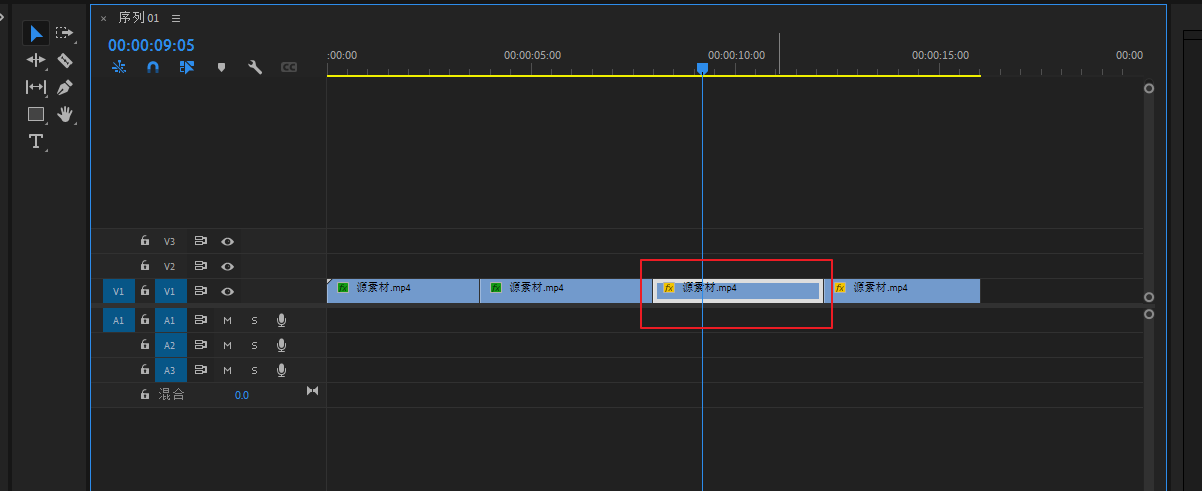Screen dimensions: 1202x491
Task: Click the blue playhead marker on ruler
Action: (702, 68)
